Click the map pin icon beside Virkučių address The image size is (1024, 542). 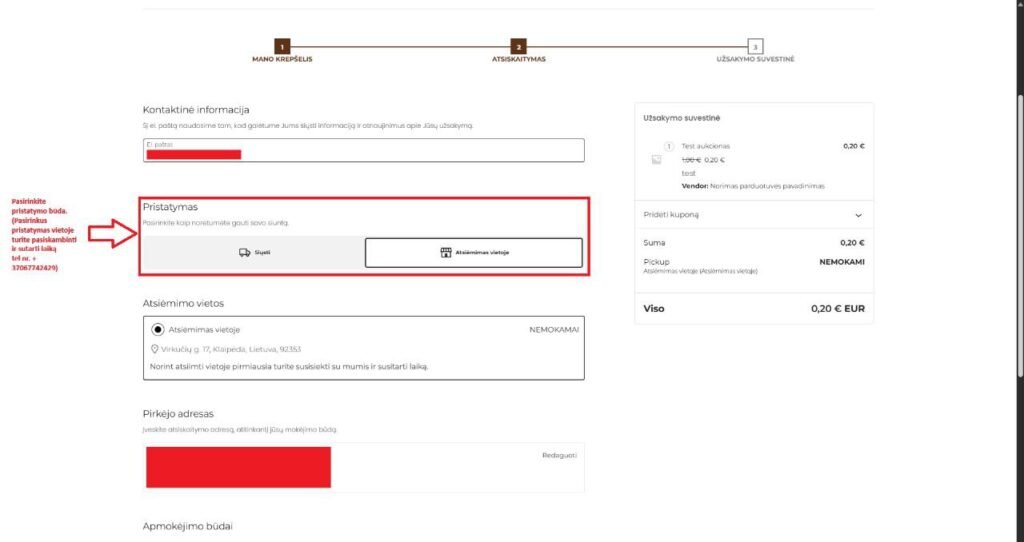[154, 349]
